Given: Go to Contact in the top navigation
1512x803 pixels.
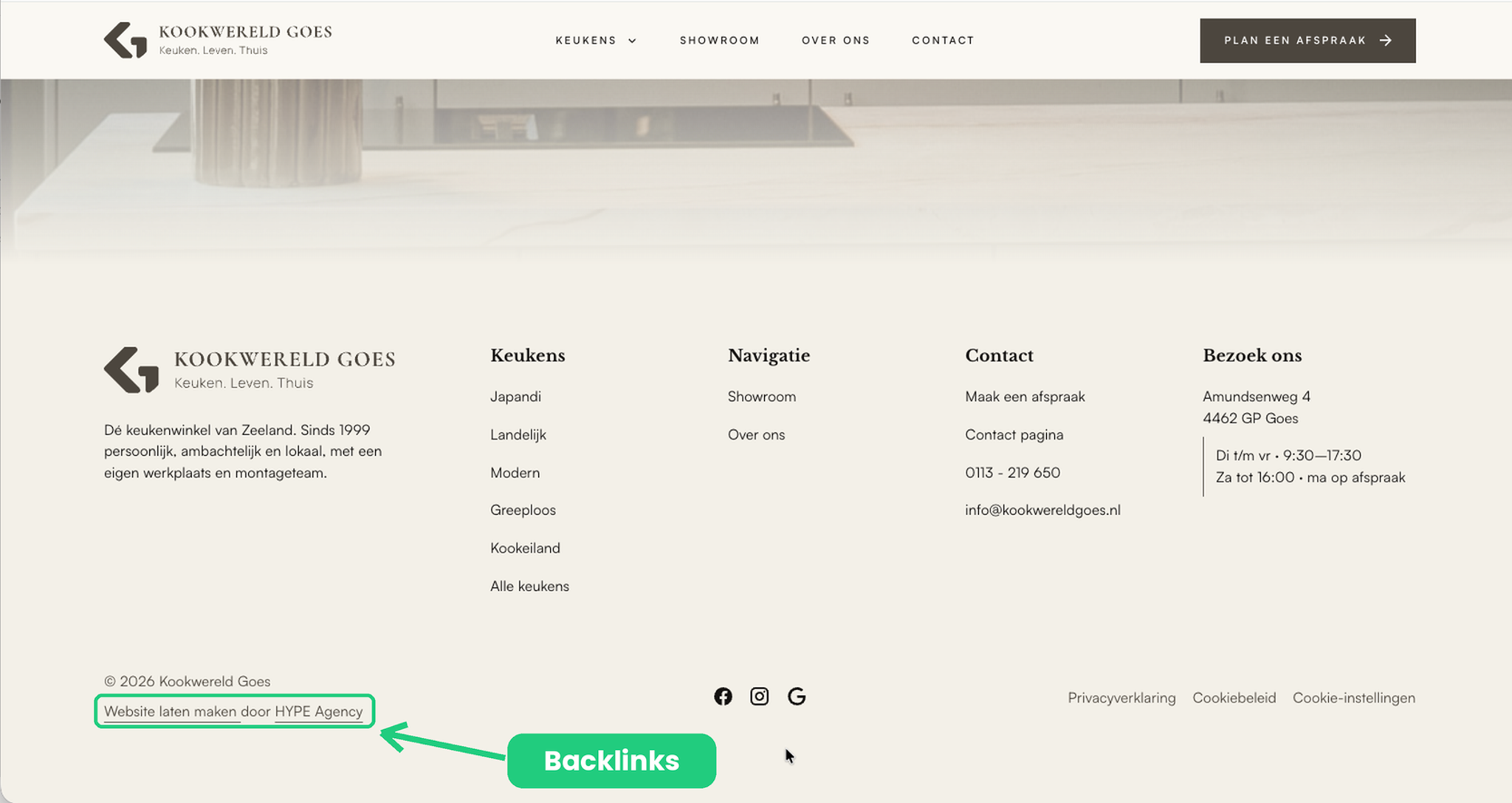Looking at the screenshot, I should (x=943, y=41).
